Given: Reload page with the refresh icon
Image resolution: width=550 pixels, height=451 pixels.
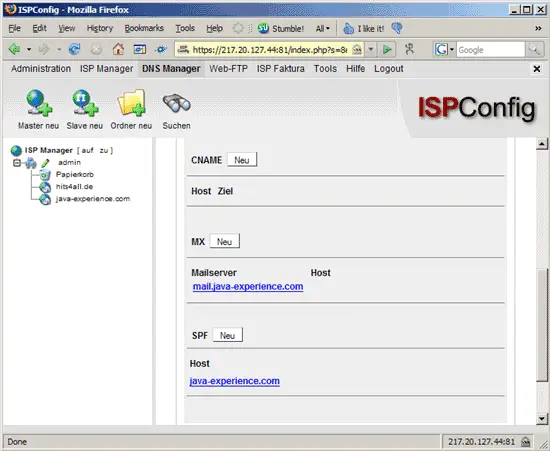Looking at the screenshot, I should tap(74, 49).
